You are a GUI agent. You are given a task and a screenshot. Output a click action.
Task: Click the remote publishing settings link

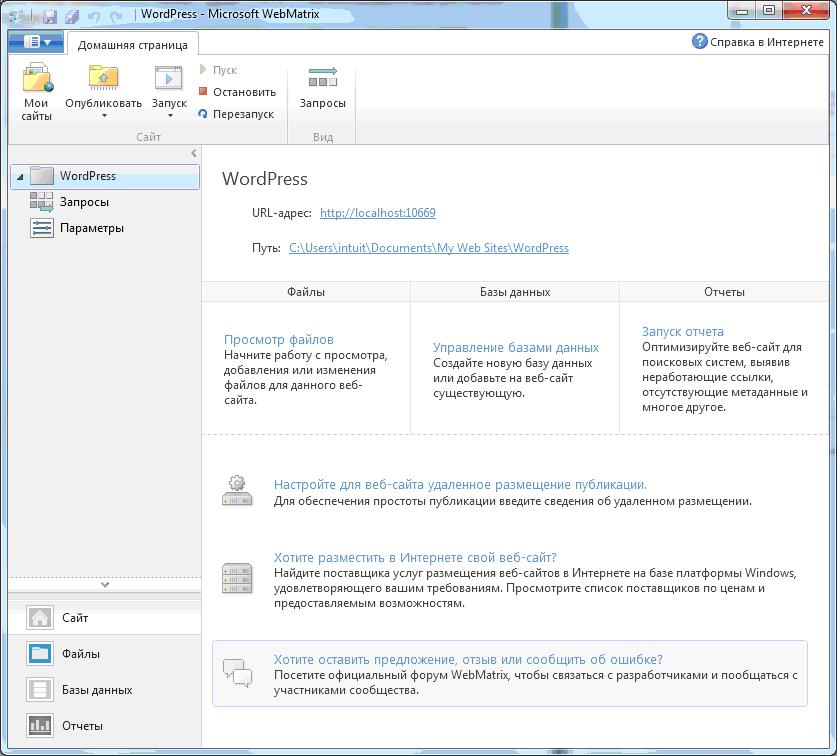tap(460, 484)
